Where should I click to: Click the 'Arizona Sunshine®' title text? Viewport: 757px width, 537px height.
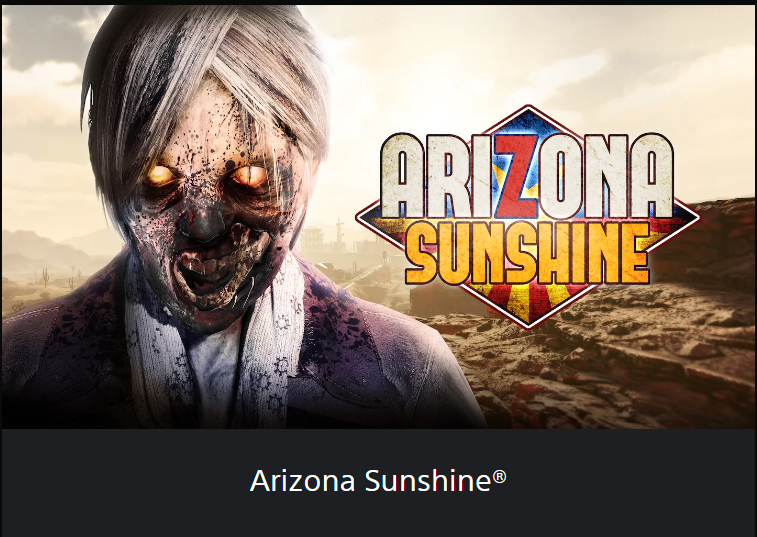[378, 480]
